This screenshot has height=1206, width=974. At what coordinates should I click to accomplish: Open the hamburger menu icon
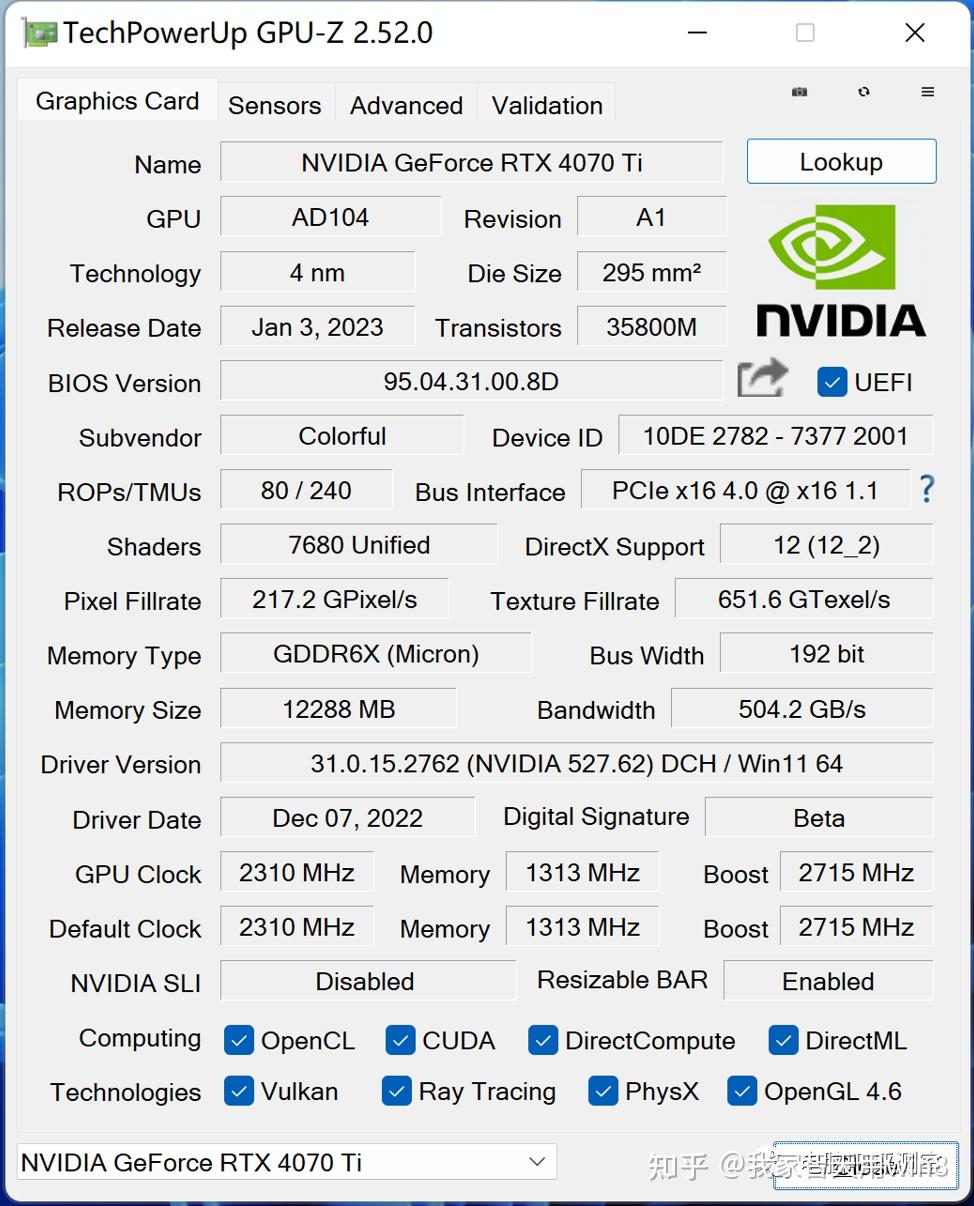click(928, 91)
